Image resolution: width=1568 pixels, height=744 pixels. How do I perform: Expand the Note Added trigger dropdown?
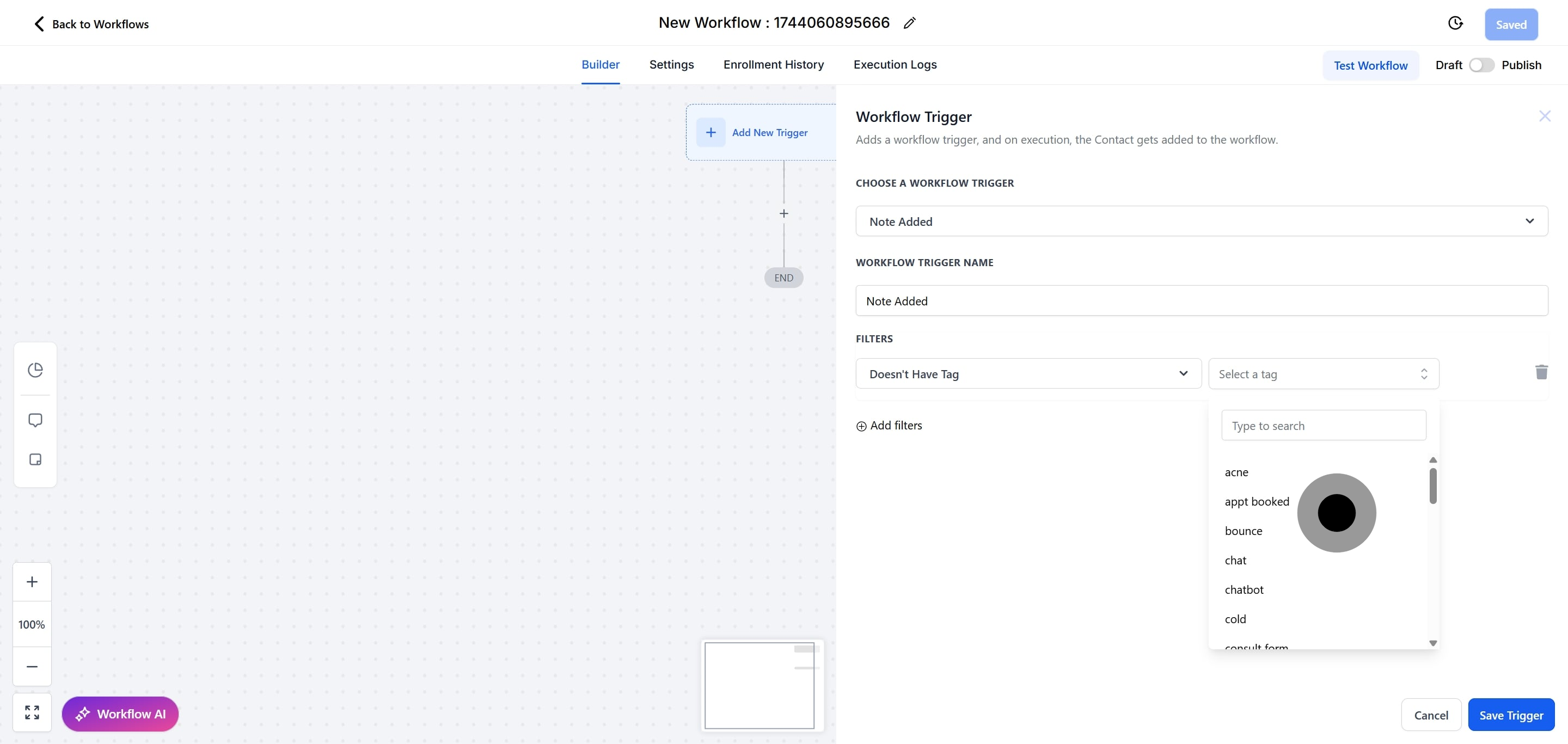coord(1201,222)
